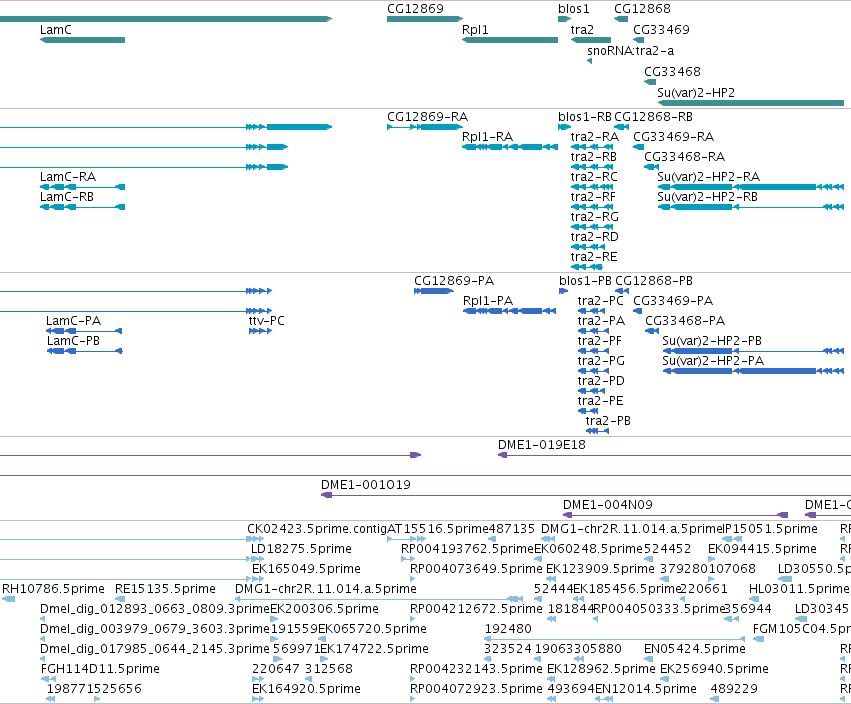Click protein tra2-PB
Image resolution: width=851 pixels, height=704 pixels.
pyautogui.click(x=598, y=431)
